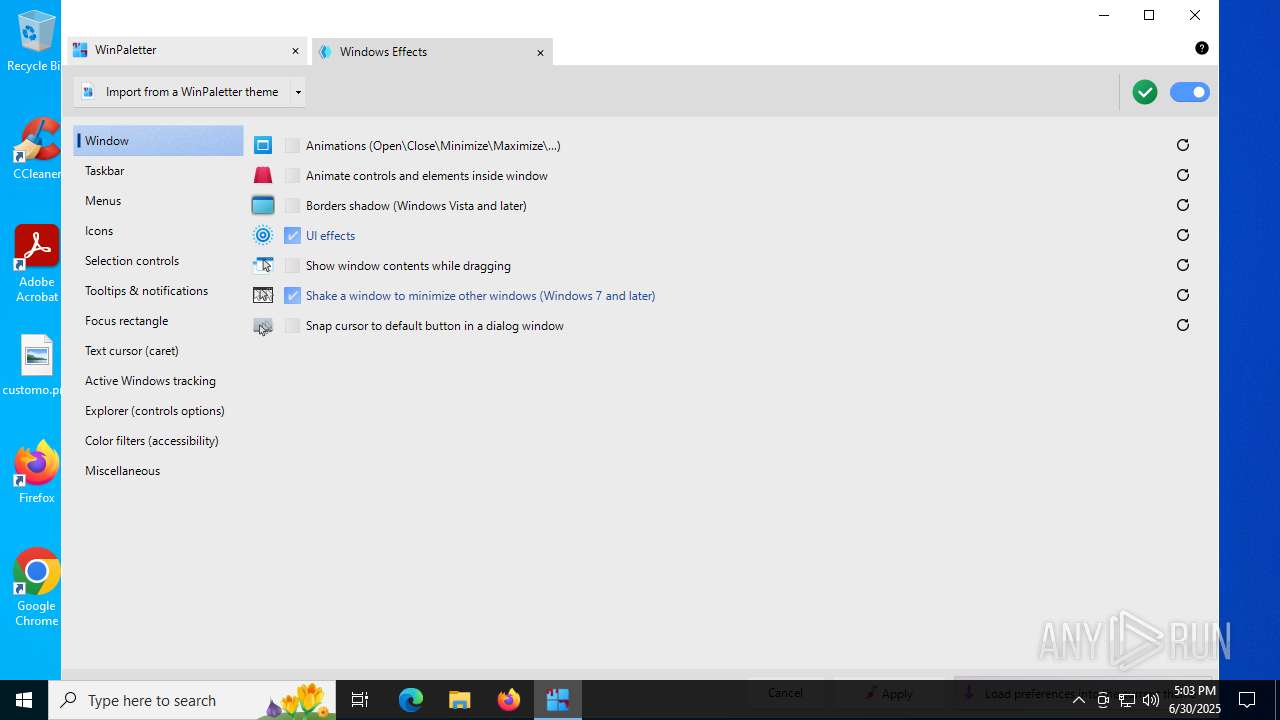This screenshot has width=1280, height=720.
Task: Reset the UI effects setting
Action: pos(1183,235)
